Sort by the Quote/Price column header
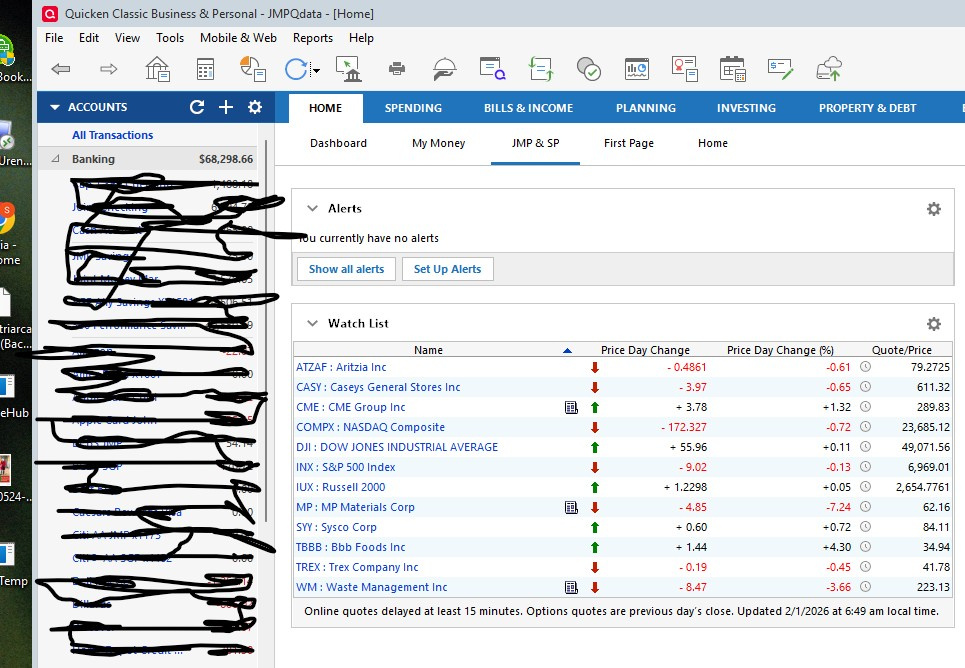The image size is (965, 668). [902, 350]
